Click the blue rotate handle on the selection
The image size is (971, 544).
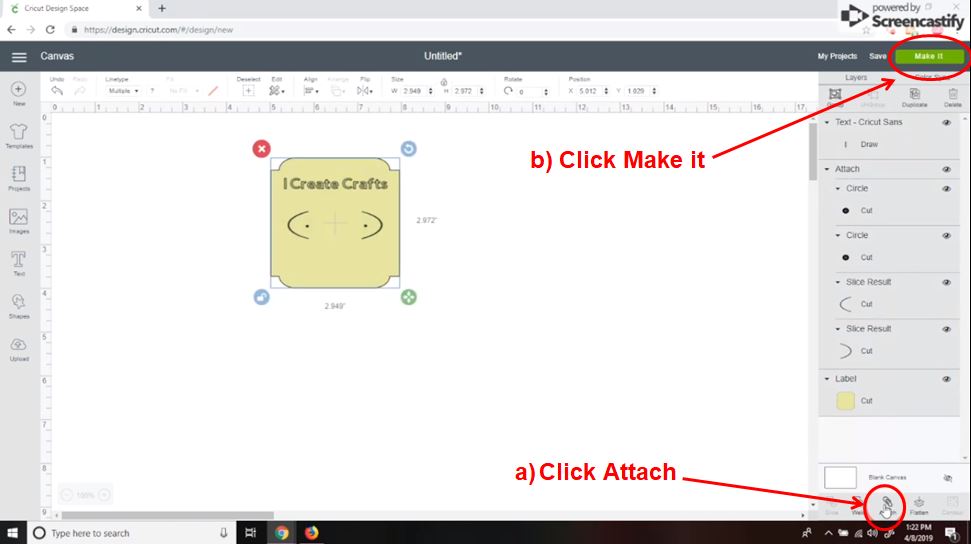click(408, 149)
